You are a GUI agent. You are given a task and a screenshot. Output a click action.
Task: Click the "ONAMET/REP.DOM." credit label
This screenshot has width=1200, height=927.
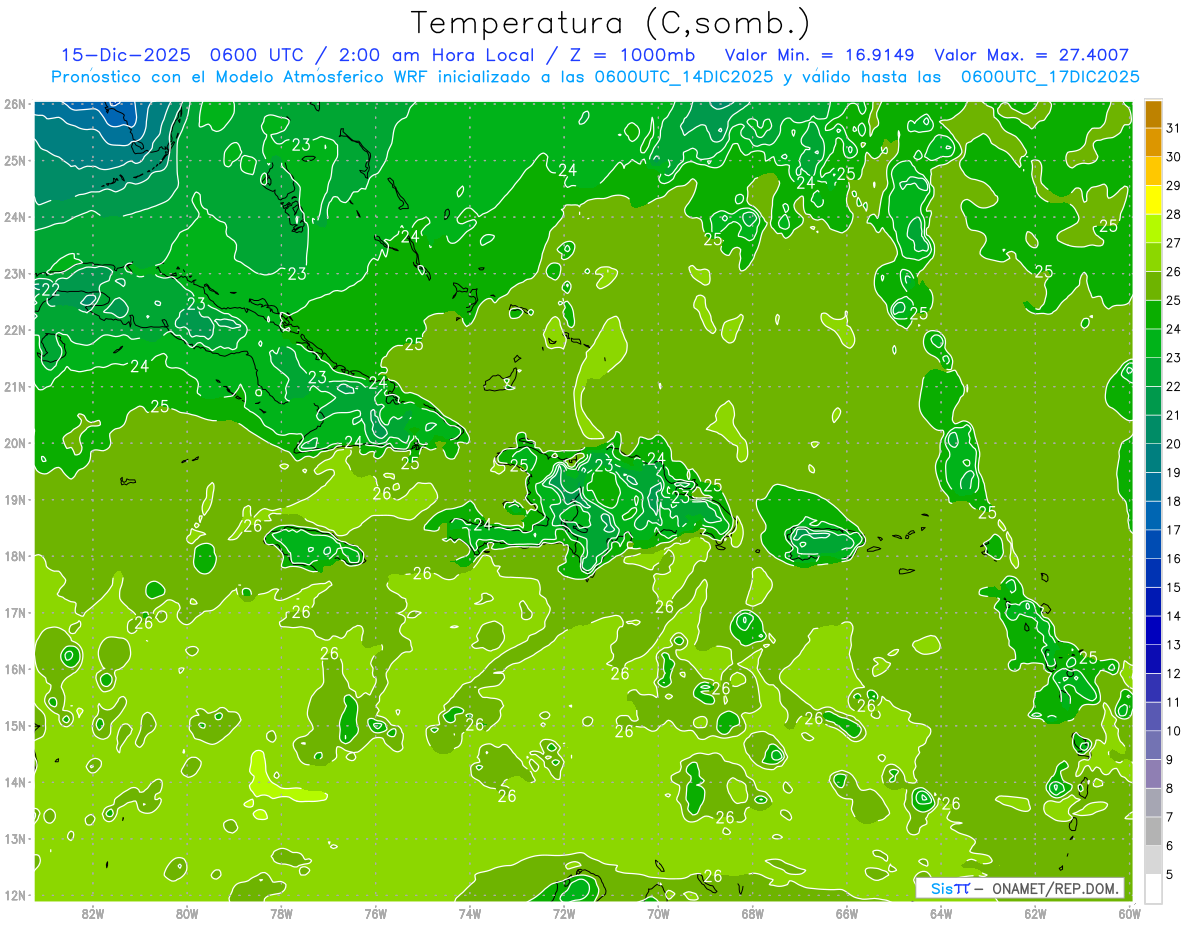coord(1057,889)
